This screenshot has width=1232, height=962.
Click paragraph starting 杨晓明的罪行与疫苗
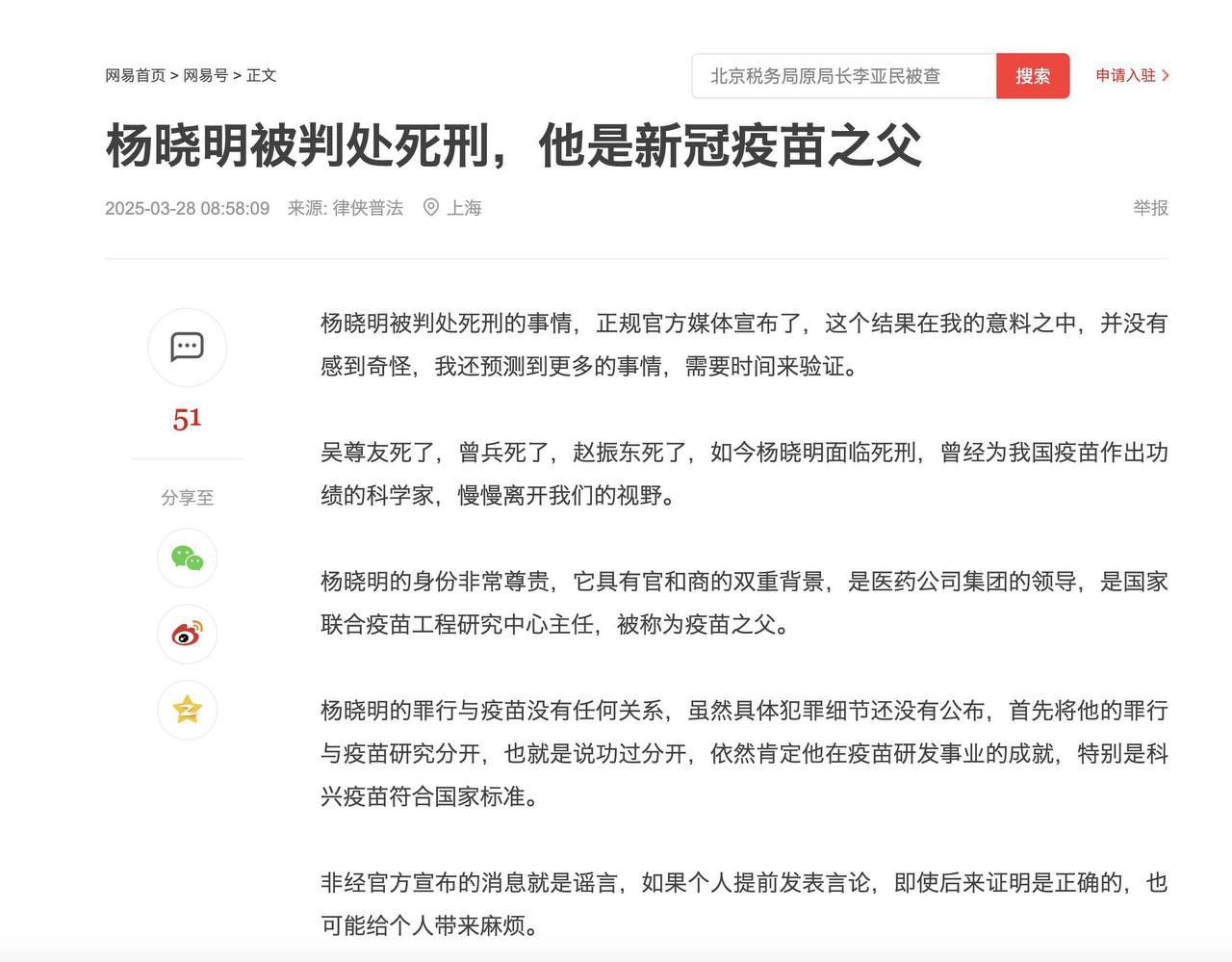744,753
